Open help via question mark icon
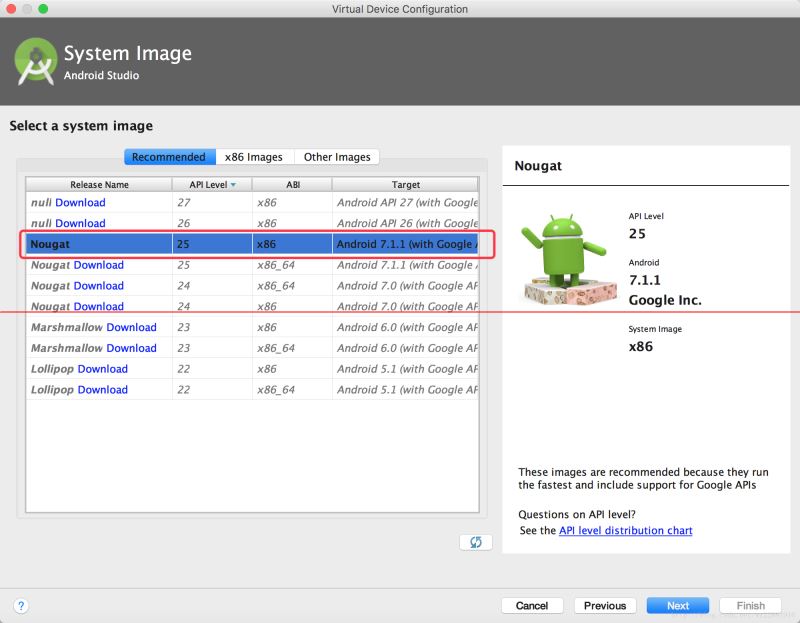The width and height of the screenshot is (800, 623). coord(21,605)
